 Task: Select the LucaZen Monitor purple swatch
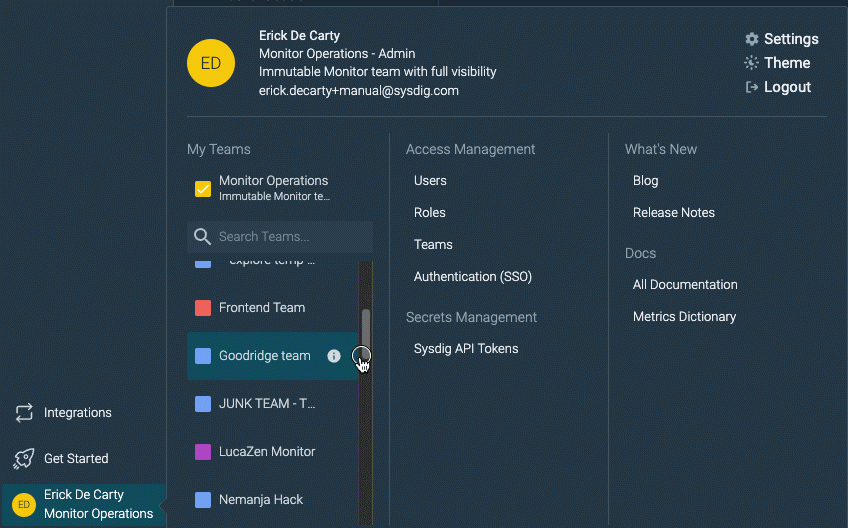[x=203, y=452]
